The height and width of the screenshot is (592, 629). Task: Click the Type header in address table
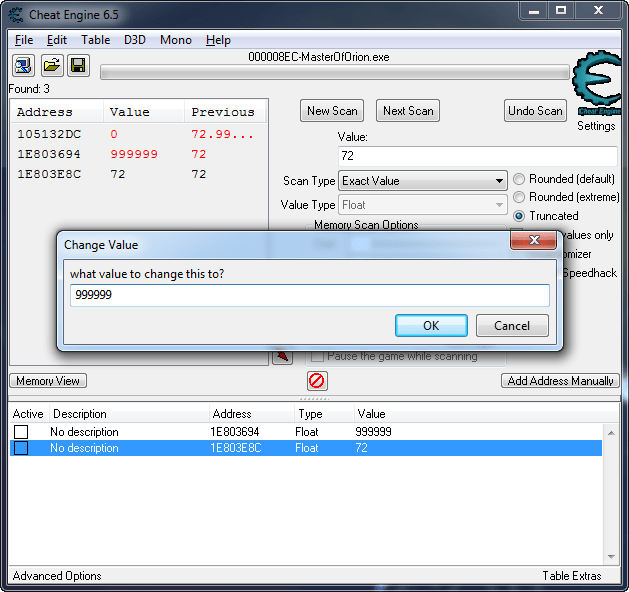324,414
